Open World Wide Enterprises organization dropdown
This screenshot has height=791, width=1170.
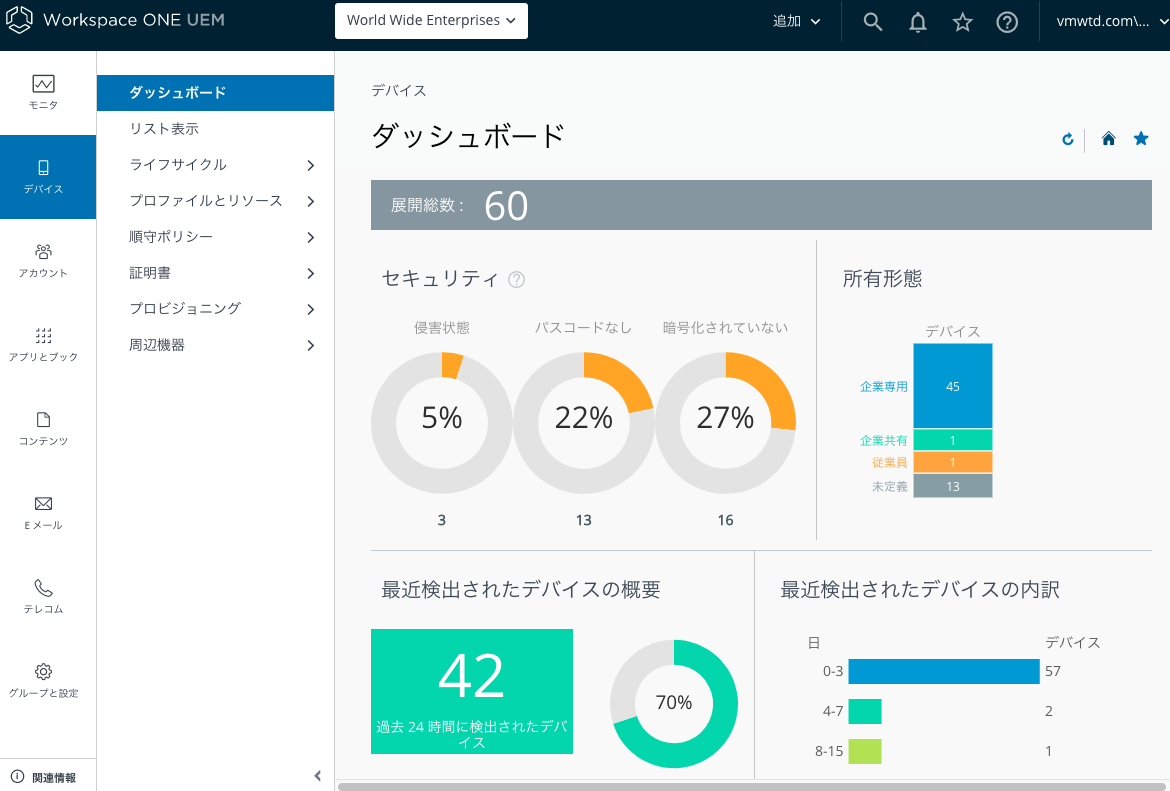pyautogui.click(x=431, y=21)
